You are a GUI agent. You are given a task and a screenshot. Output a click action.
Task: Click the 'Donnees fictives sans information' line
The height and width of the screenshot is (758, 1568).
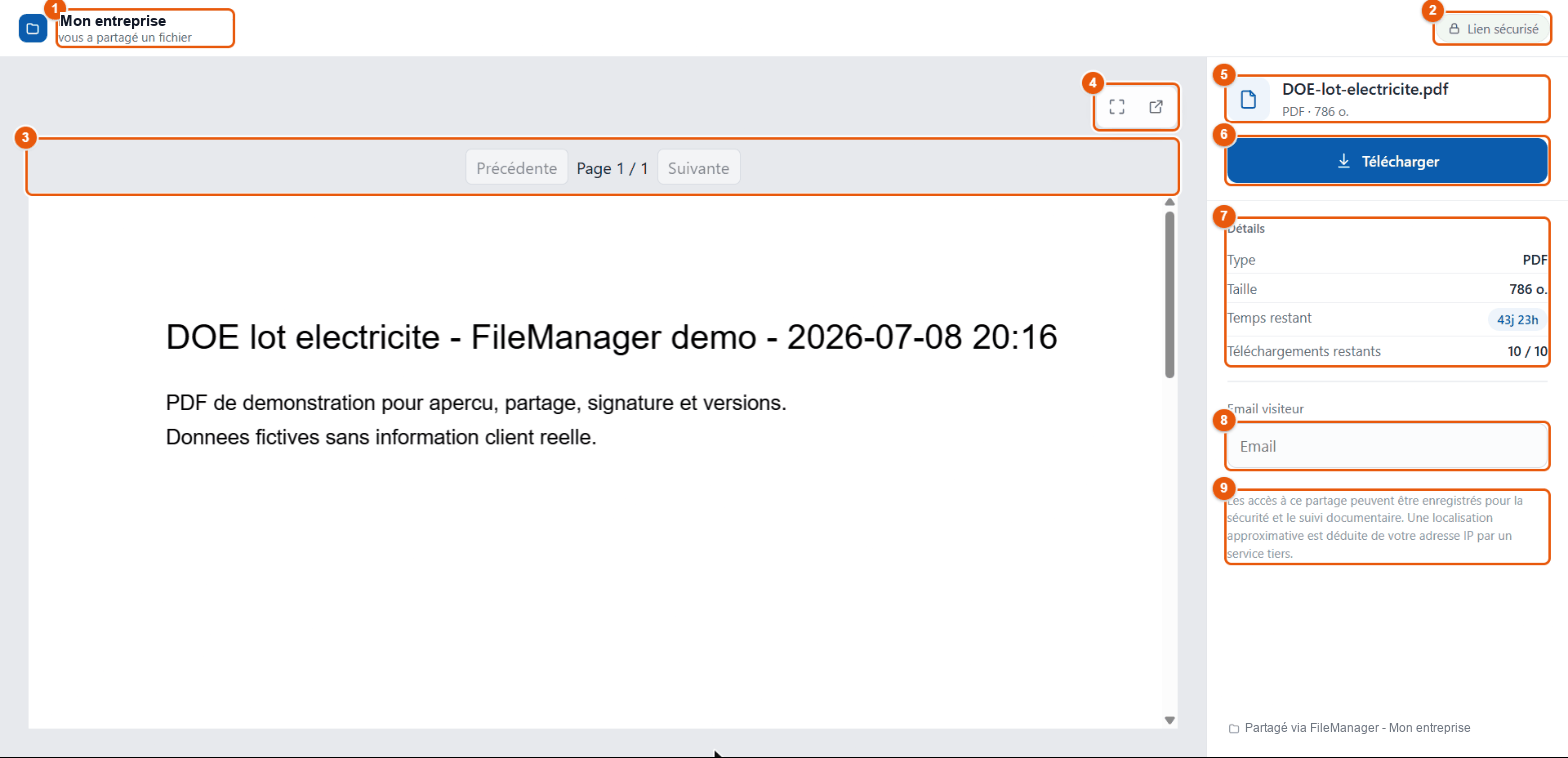[381, 437]
